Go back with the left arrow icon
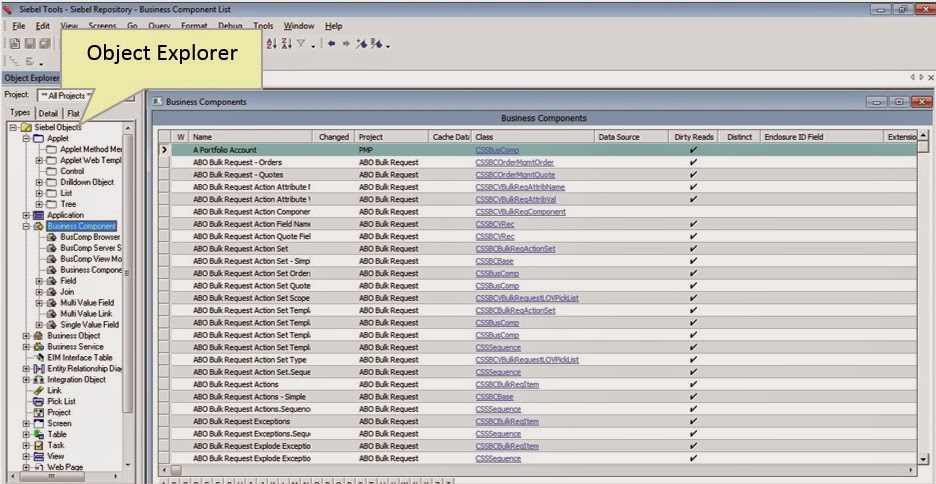Image resolution: width=936 pixels, height=484 pixels. (x=331, y=44)
